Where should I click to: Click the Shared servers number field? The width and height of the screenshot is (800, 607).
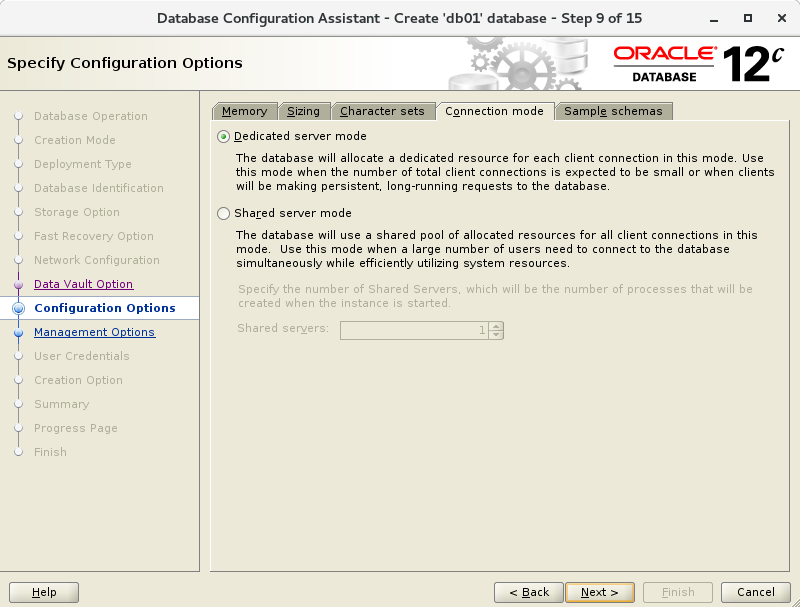pos(414,331)
